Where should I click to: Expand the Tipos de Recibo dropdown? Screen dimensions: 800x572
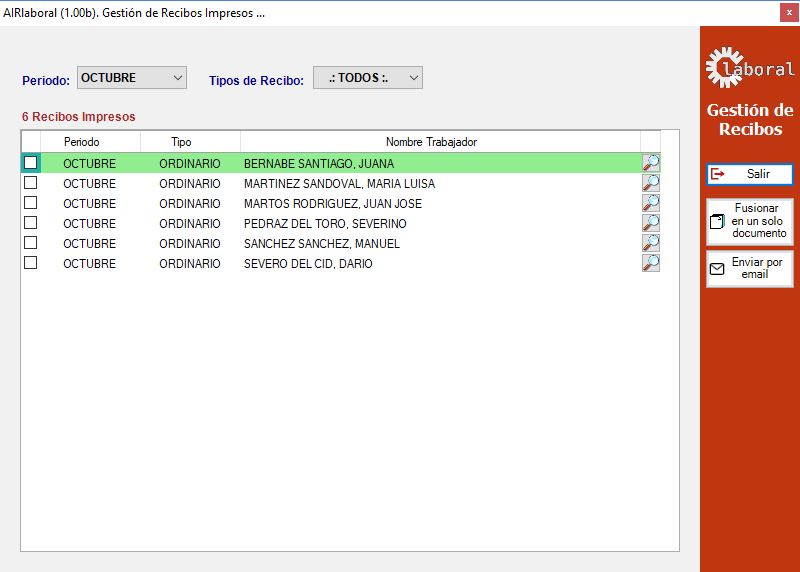[367, 78]
